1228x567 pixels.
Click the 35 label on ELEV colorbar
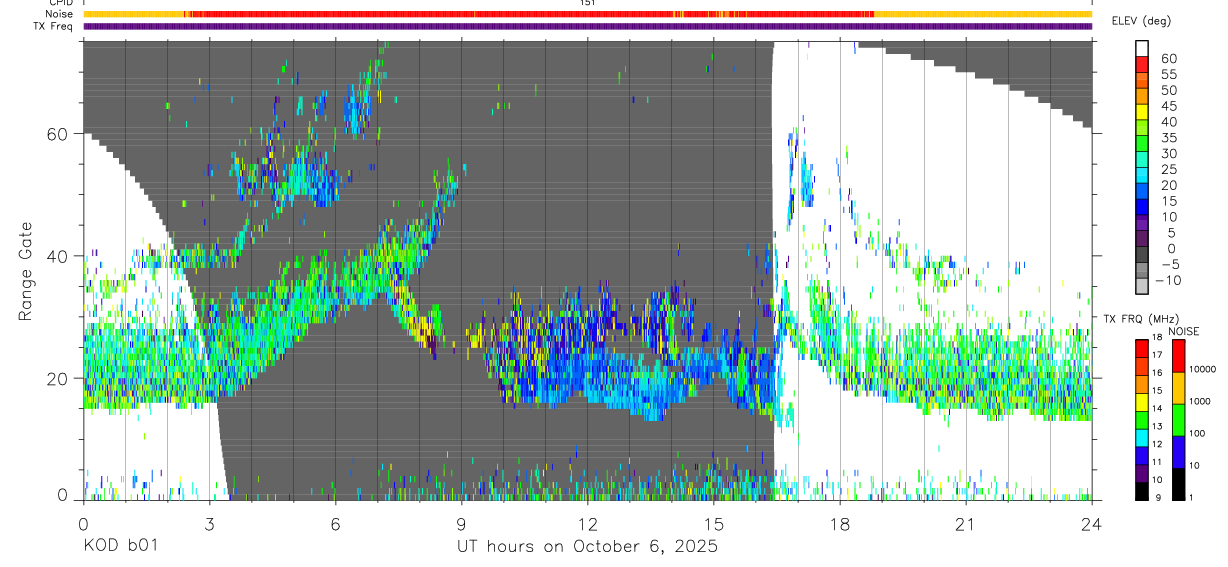tap(1167, 138)
